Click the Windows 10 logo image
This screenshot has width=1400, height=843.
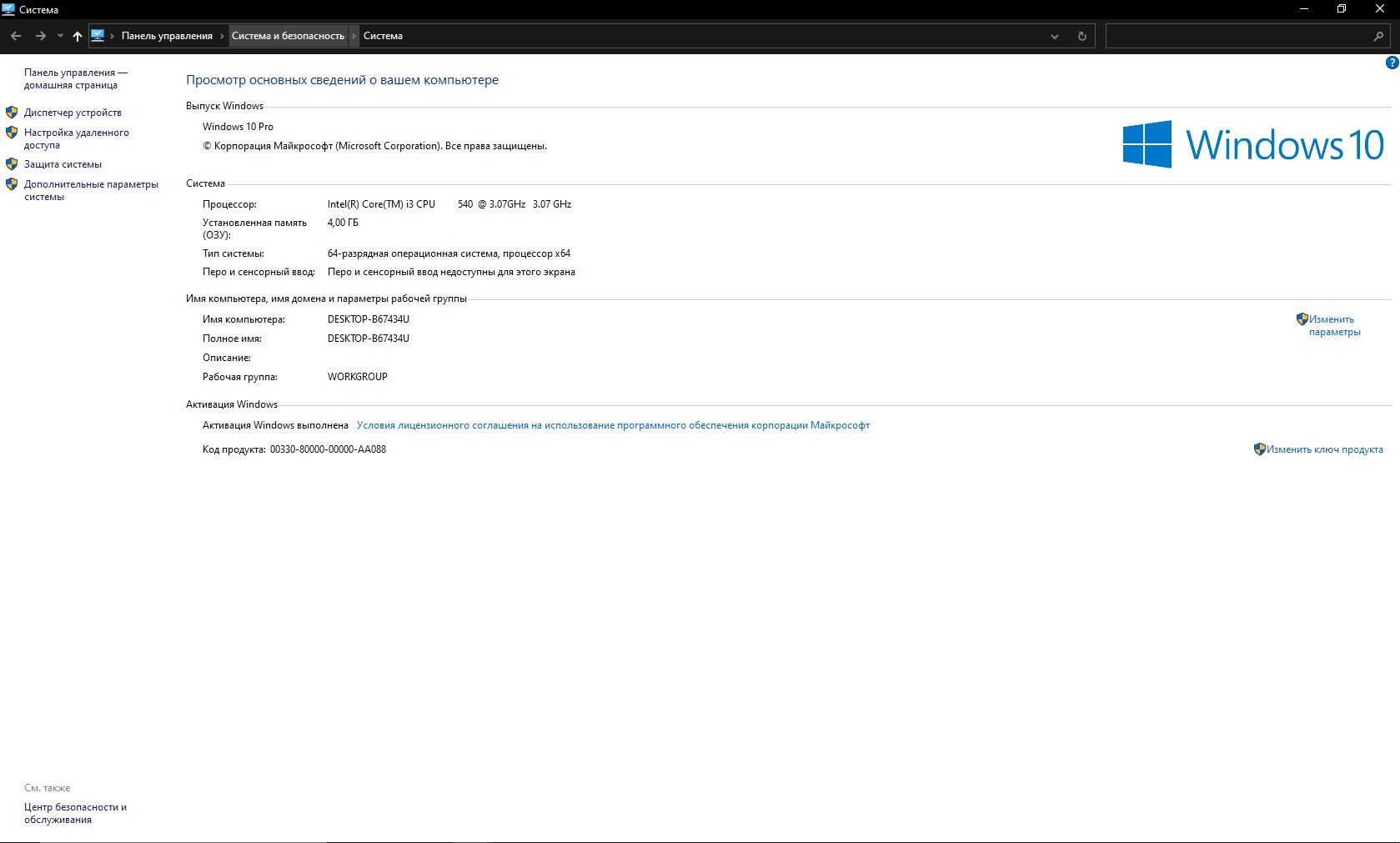click(1253, 144)
